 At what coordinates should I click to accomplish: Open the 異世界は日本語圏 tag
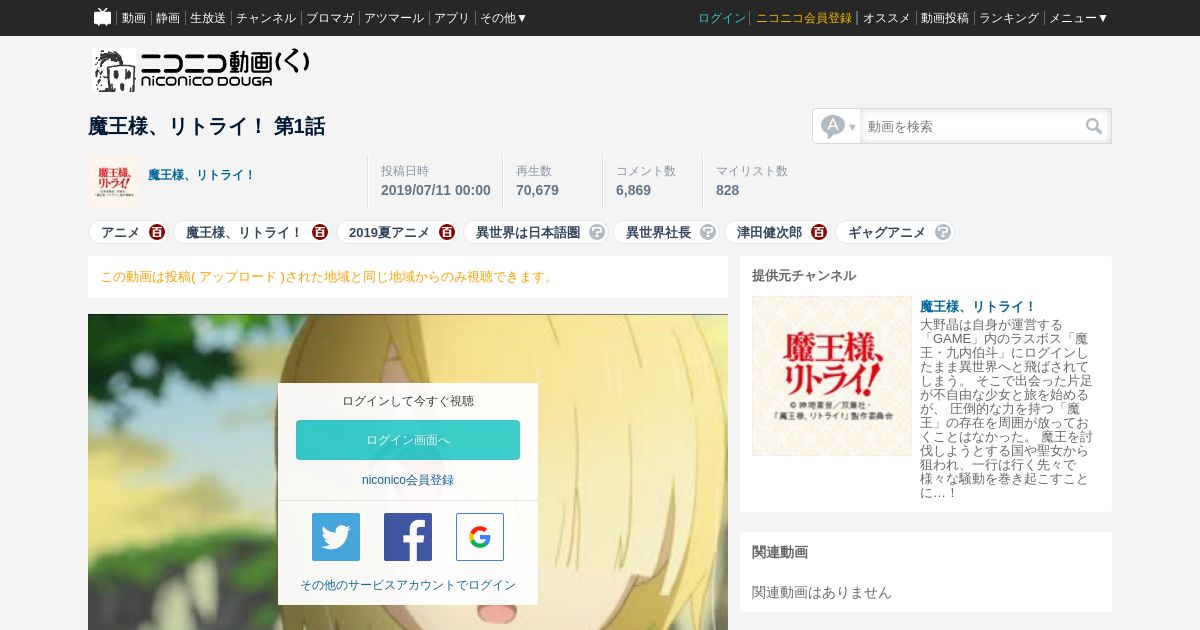528,232
